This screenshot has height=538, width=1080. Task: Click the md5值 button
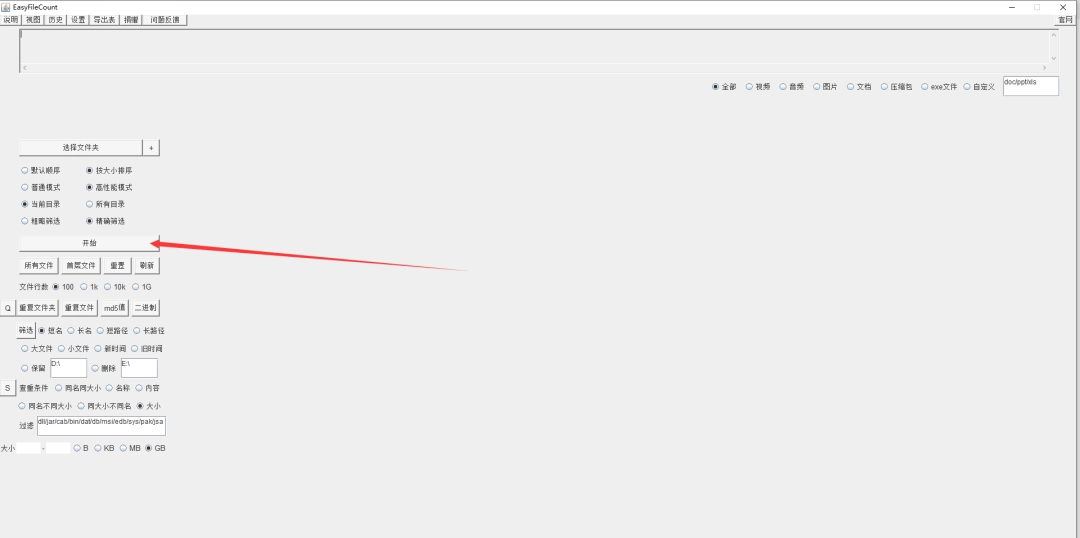[x=114, y=308]
